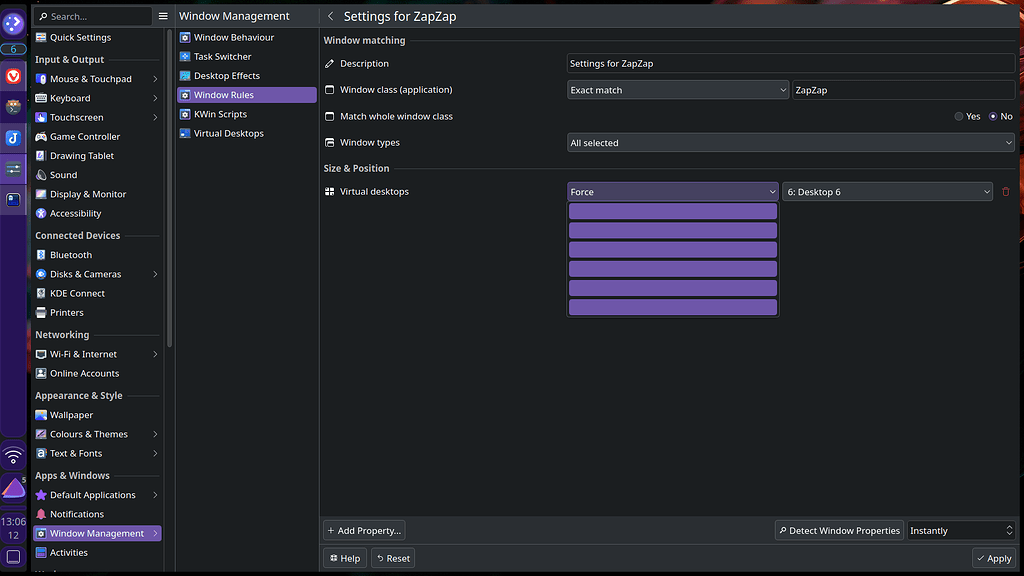Open the Instantly delay spinner
The width and height of the screenshot is (1024, 576).
coord(961,531)
